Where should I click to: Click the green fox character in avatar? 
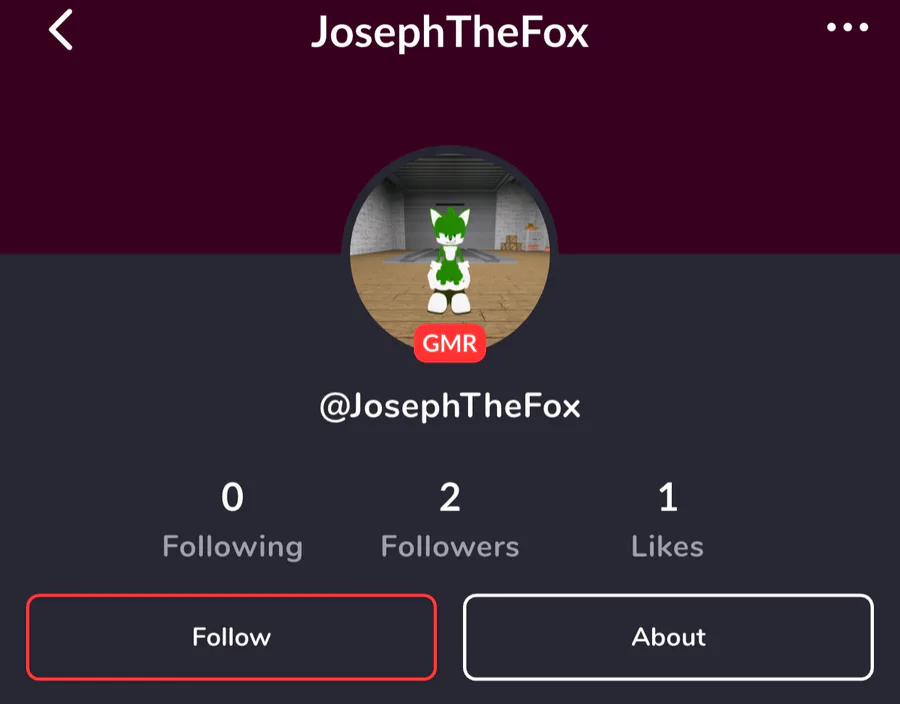point(449,259)
